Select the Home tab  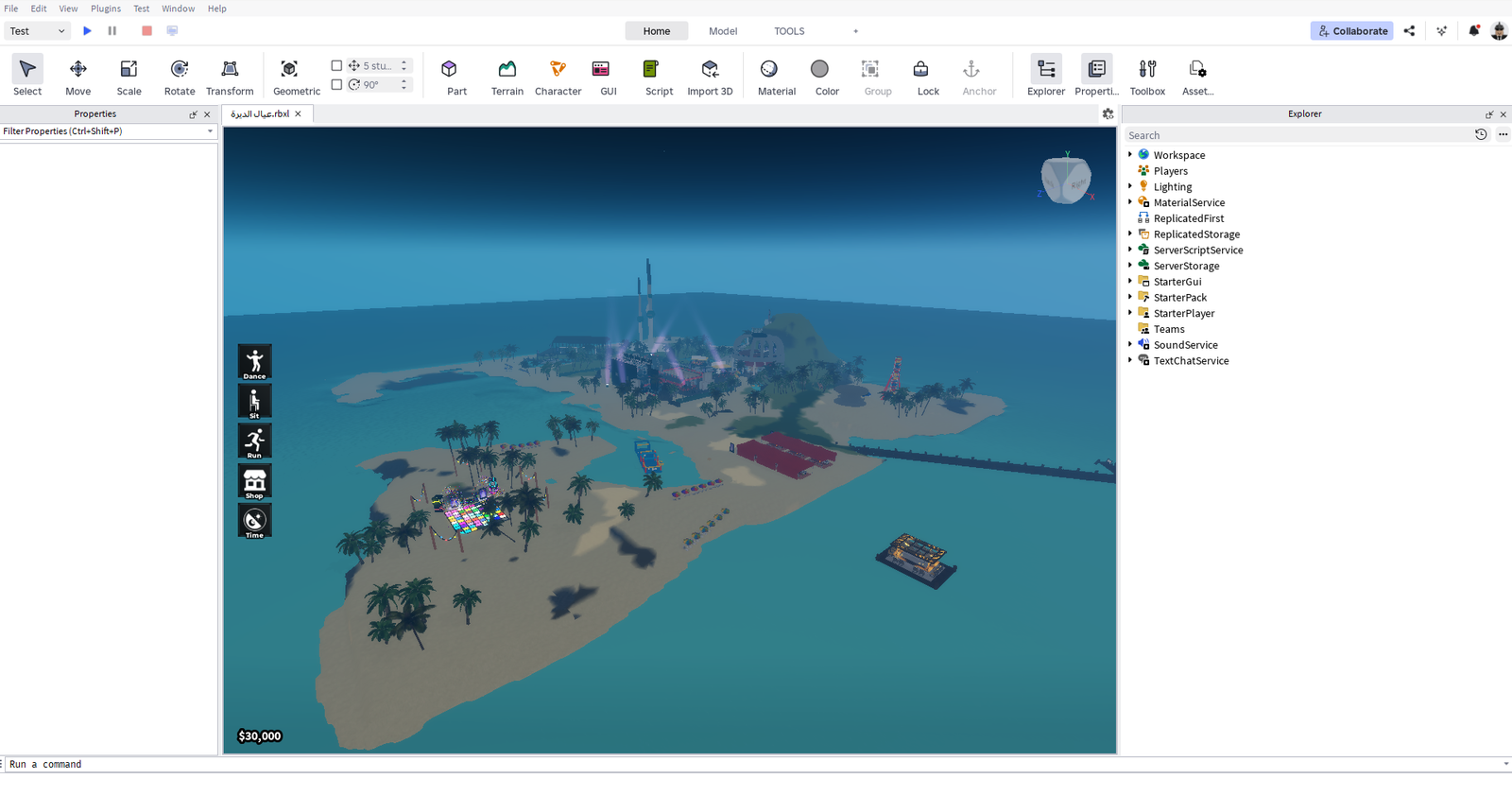[x=657, y=31]
